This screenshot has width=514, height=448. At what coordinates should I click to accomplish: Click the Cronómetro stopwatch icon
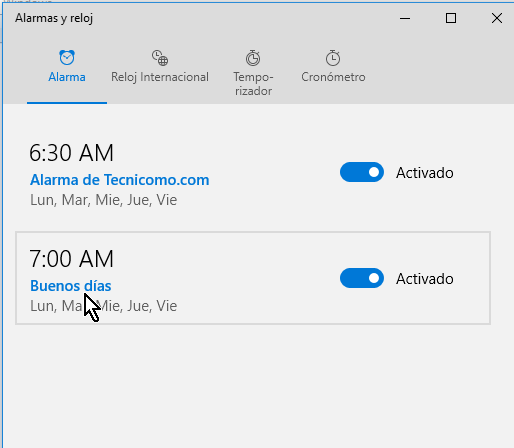333,58
